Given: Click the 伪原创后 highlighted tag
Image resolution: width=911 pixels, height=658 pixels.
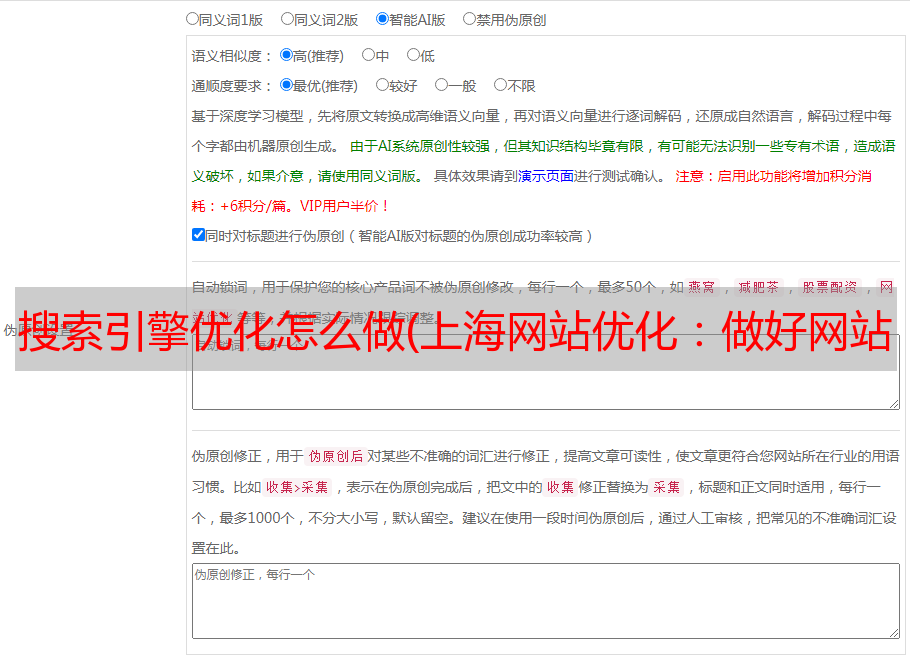Looking at the screenshot, I should coord(336,456).
